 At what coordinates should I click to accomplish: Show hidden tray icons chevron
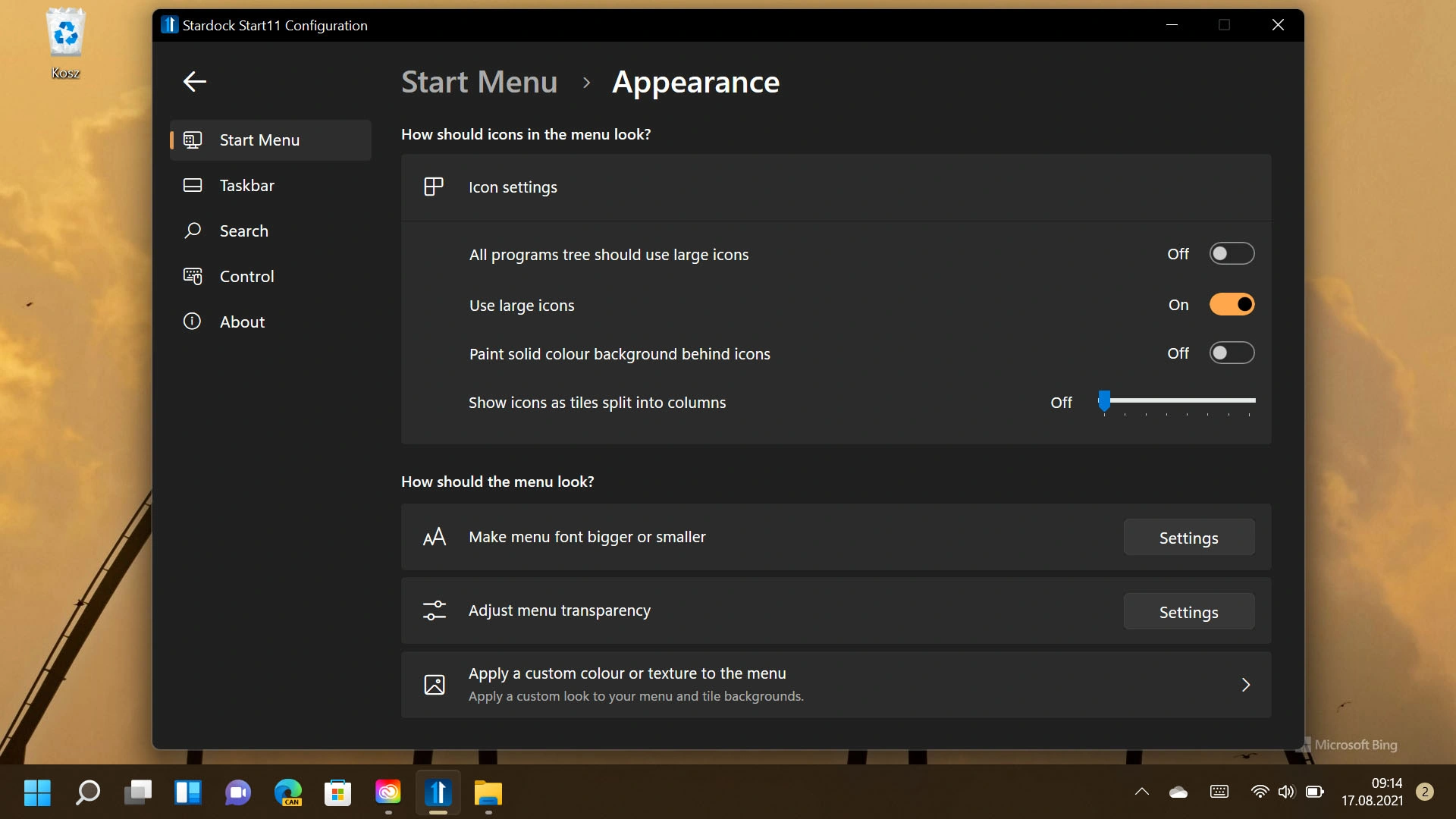pos(1141,792)
